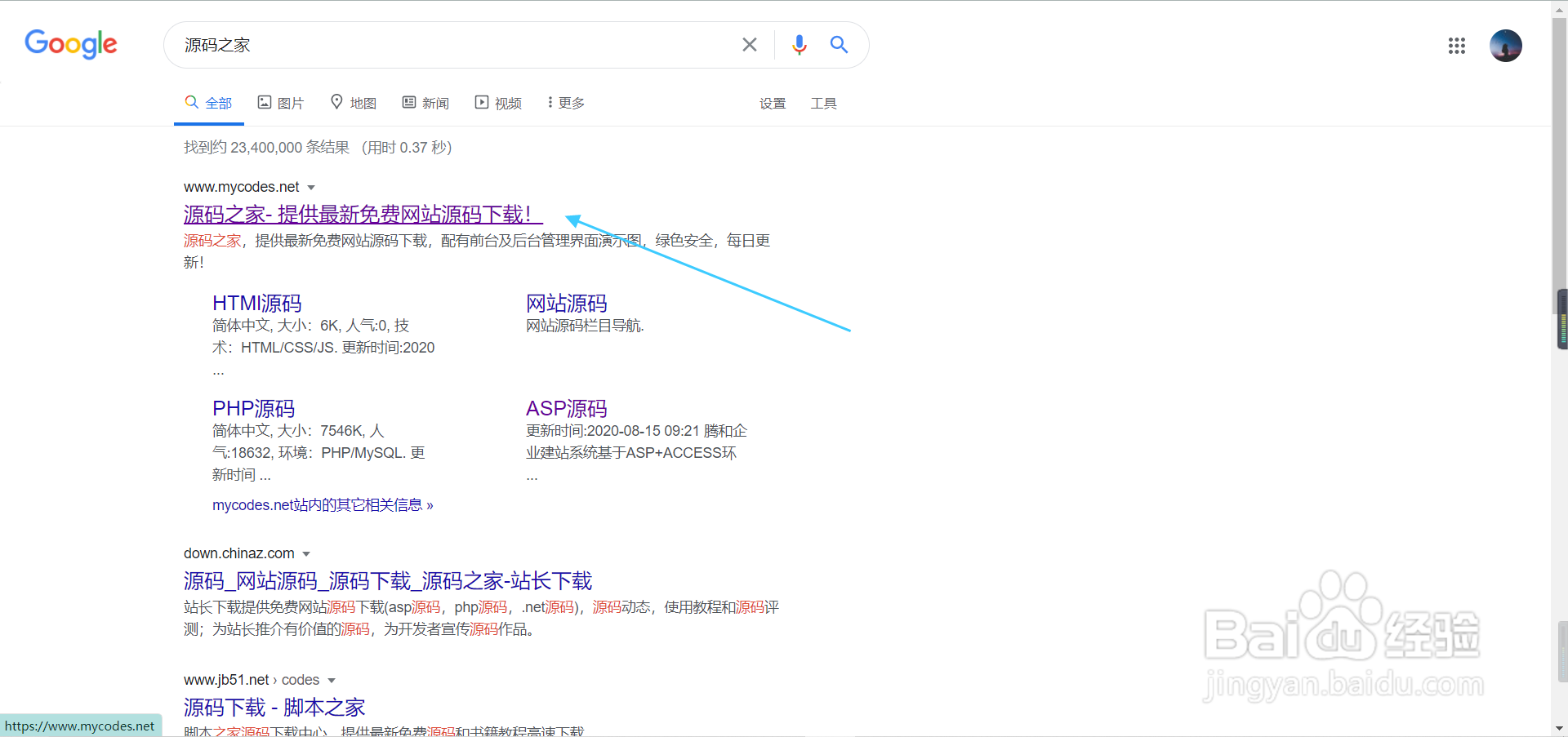Open the PHP源码 sitelink
Image resolution: width=1568 pixels, height=737 pixels.
point(254,409)
